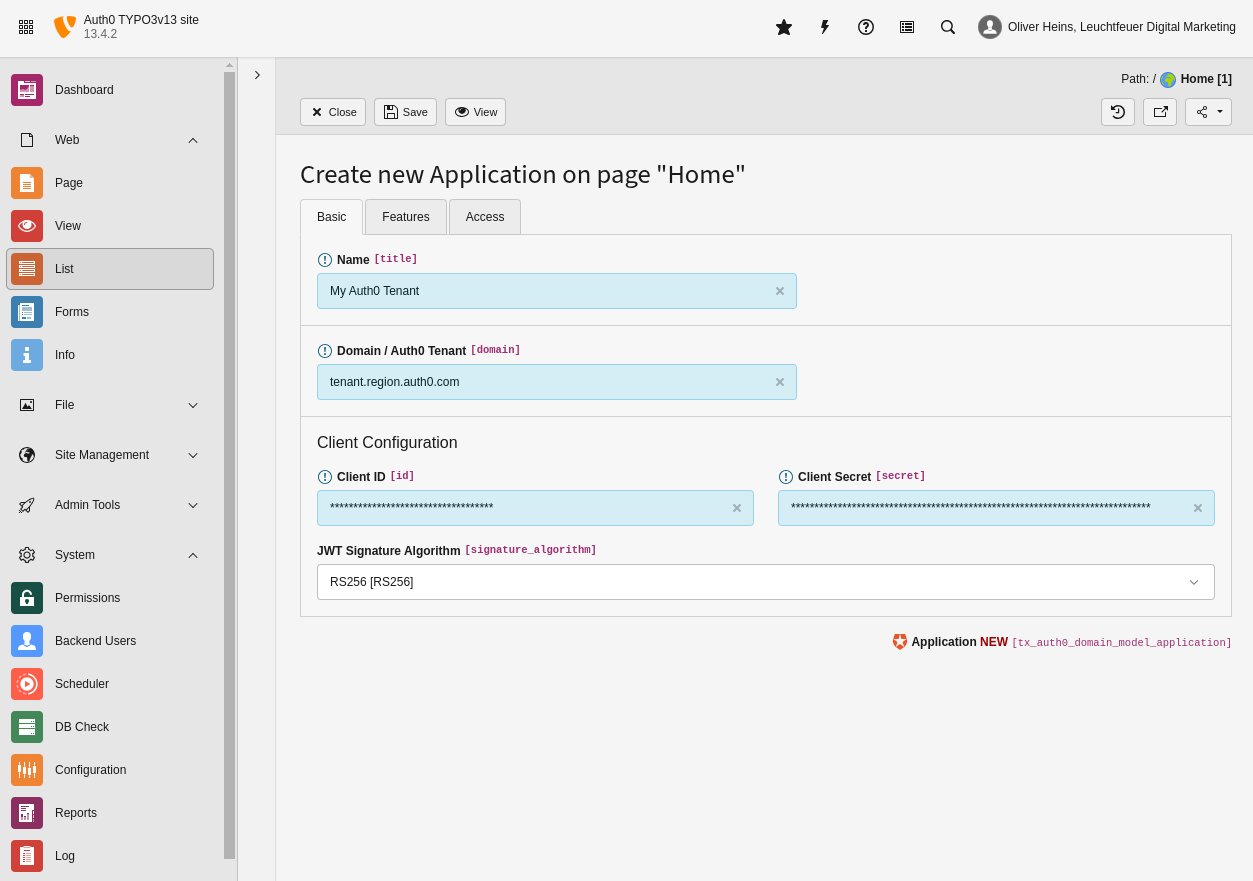Clear the Name field with its x icon
1253x881 pixels.
pos(779,291)
